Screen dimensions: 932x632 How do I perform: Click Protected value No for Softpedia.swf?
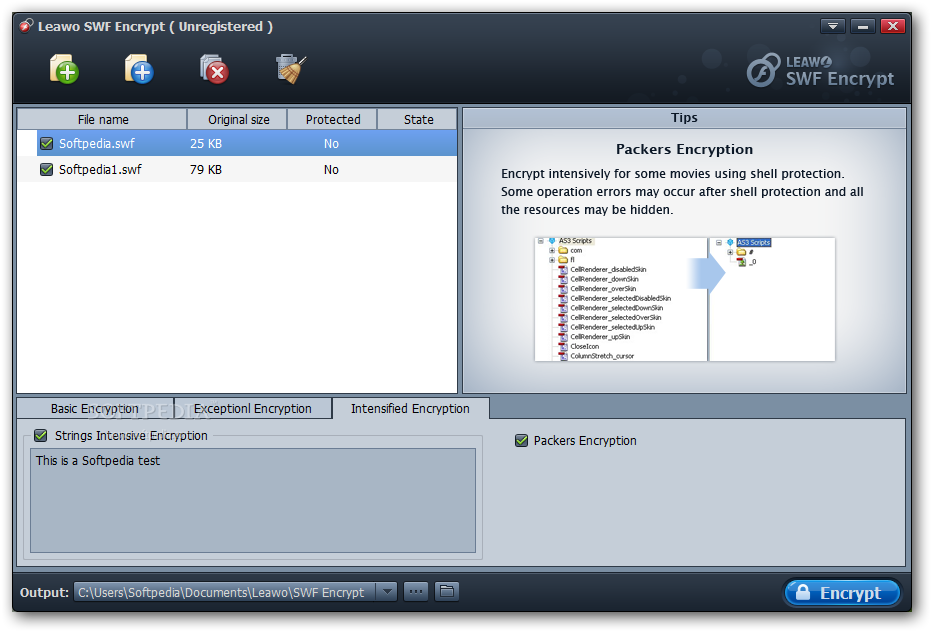pyautogui.click(x=331, y=143)
